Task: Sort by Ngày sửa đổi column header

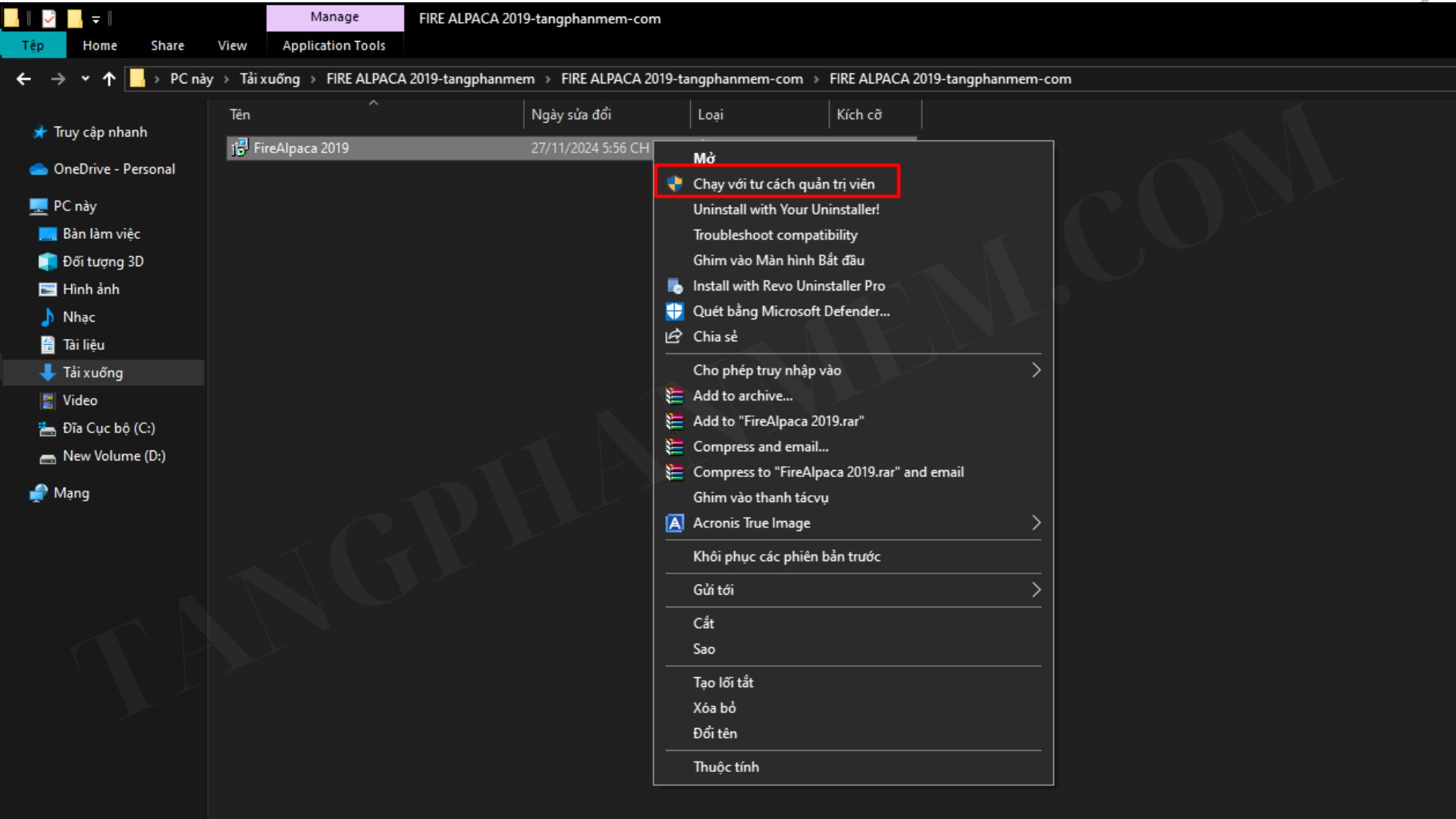Action: [571, 115]
